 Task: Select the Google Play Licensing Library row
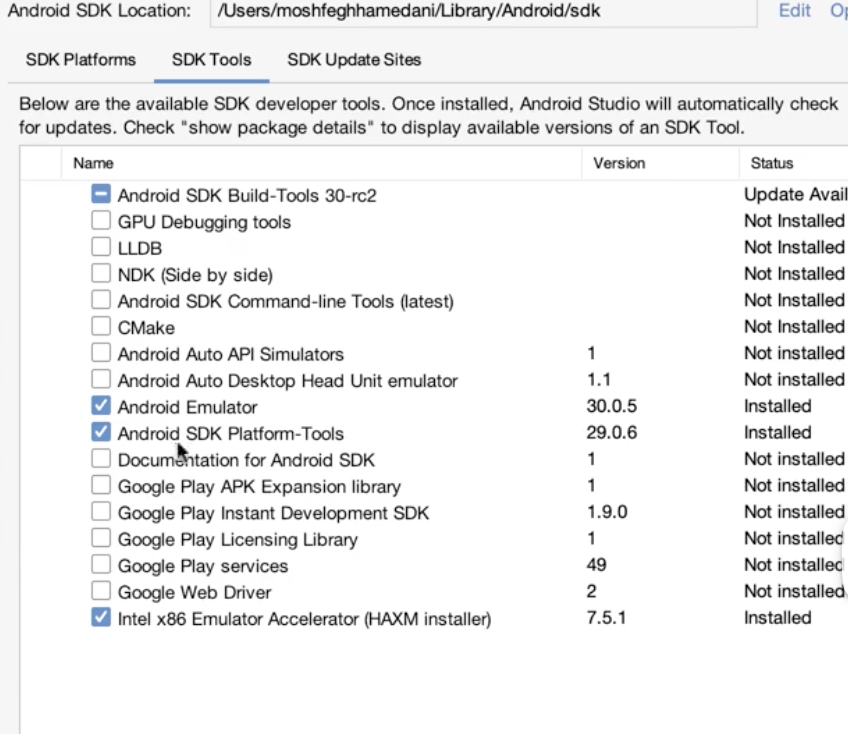(434, 539)
